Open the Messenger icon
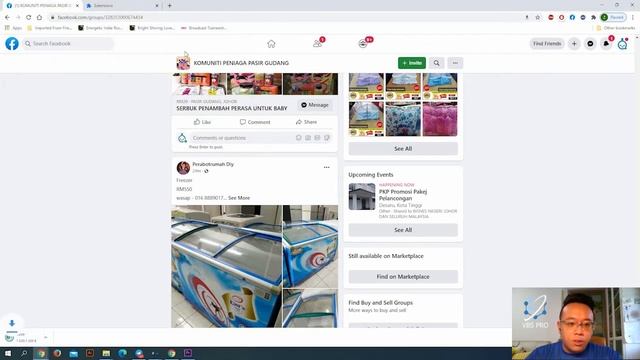Image resolution: width=640 pixels, height=360 pixels. tap(590, 44)
